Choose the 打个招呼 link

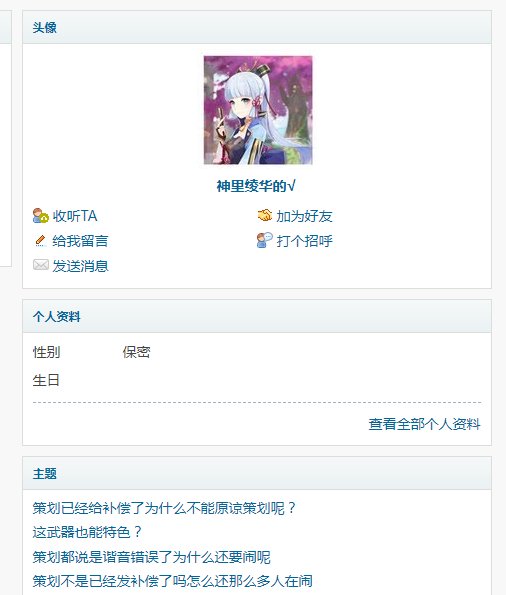coord(304,241)
